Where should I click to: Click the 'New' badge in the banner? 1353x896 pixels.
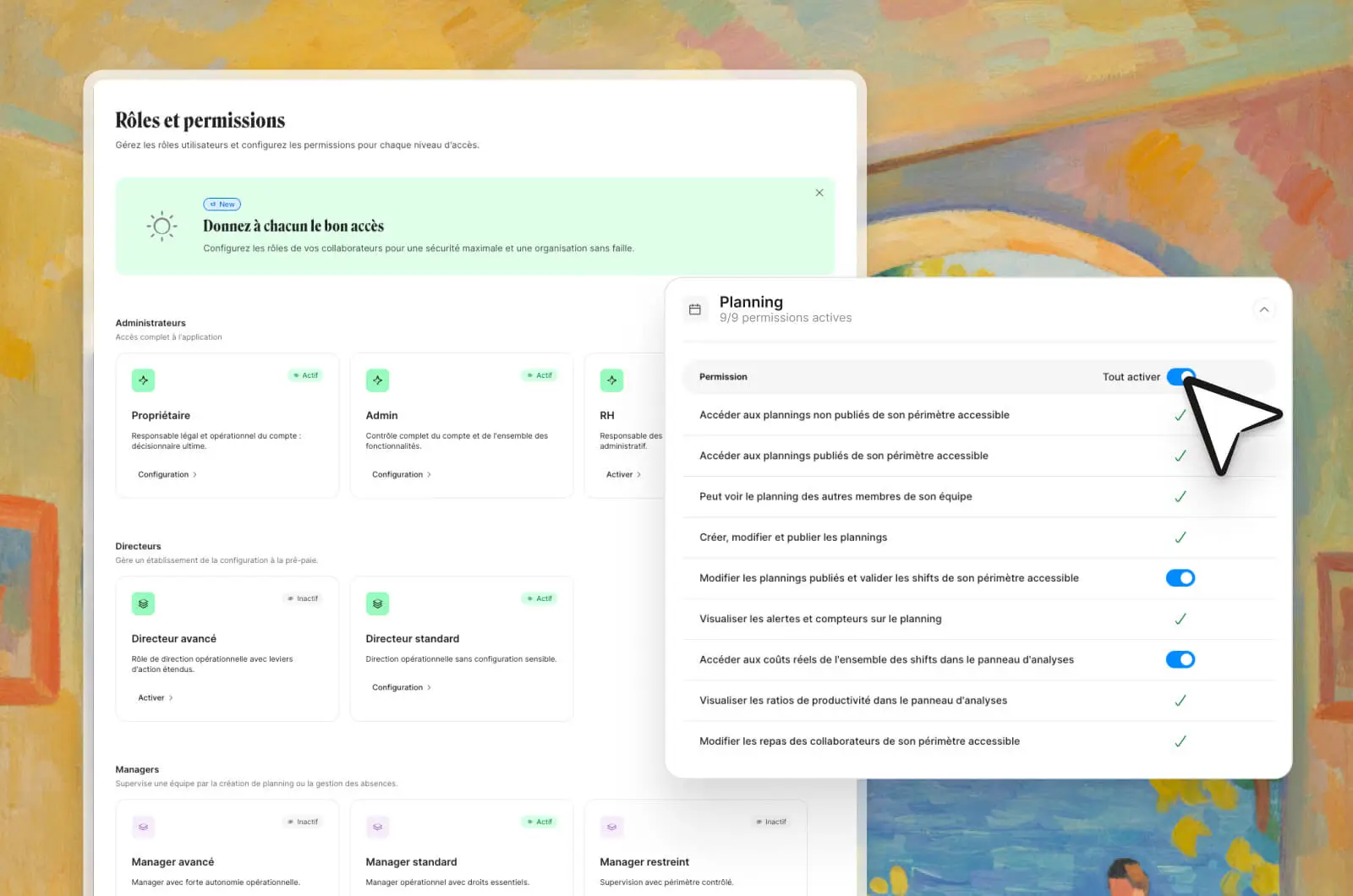click(222, 205)
